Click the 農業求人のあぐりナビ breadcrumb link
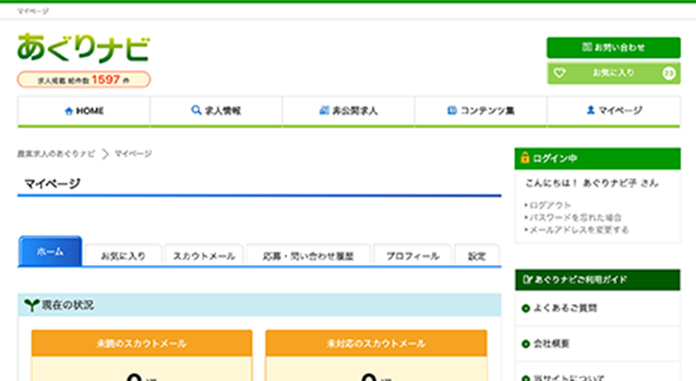Screen dimensions: 696x381 [56, 154]
